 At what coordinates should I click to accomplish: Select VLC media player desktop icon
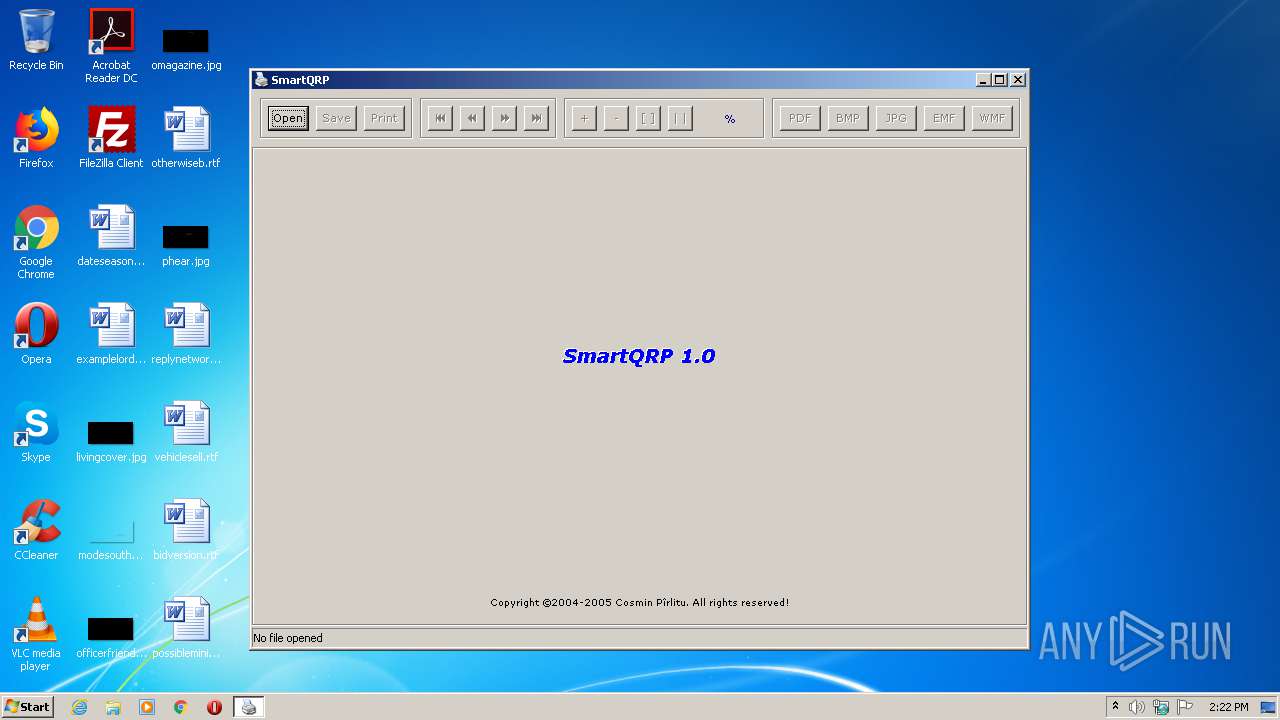pos(36,634)
